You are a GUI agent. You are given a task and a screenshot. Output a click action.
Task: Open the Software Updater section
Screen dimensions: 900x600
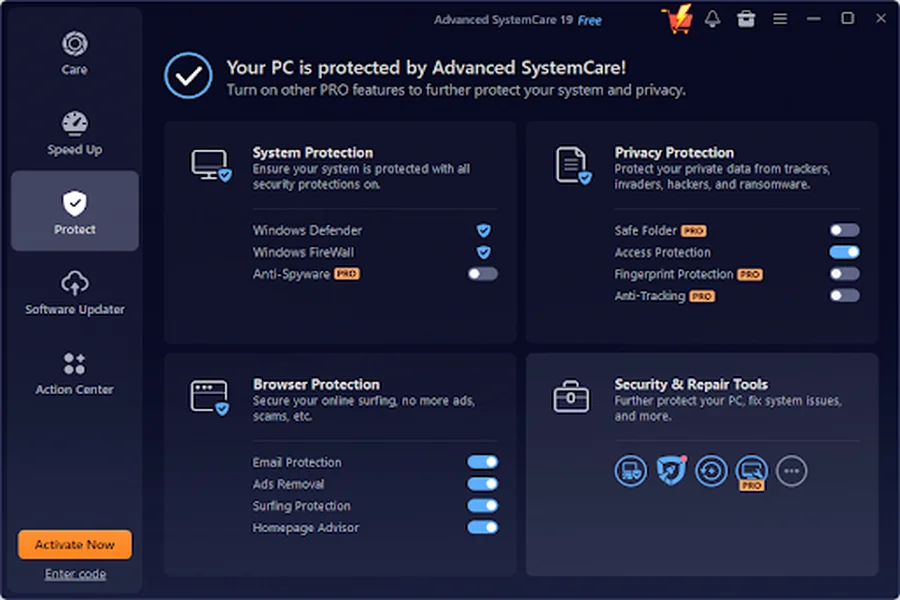pos(75,293)
